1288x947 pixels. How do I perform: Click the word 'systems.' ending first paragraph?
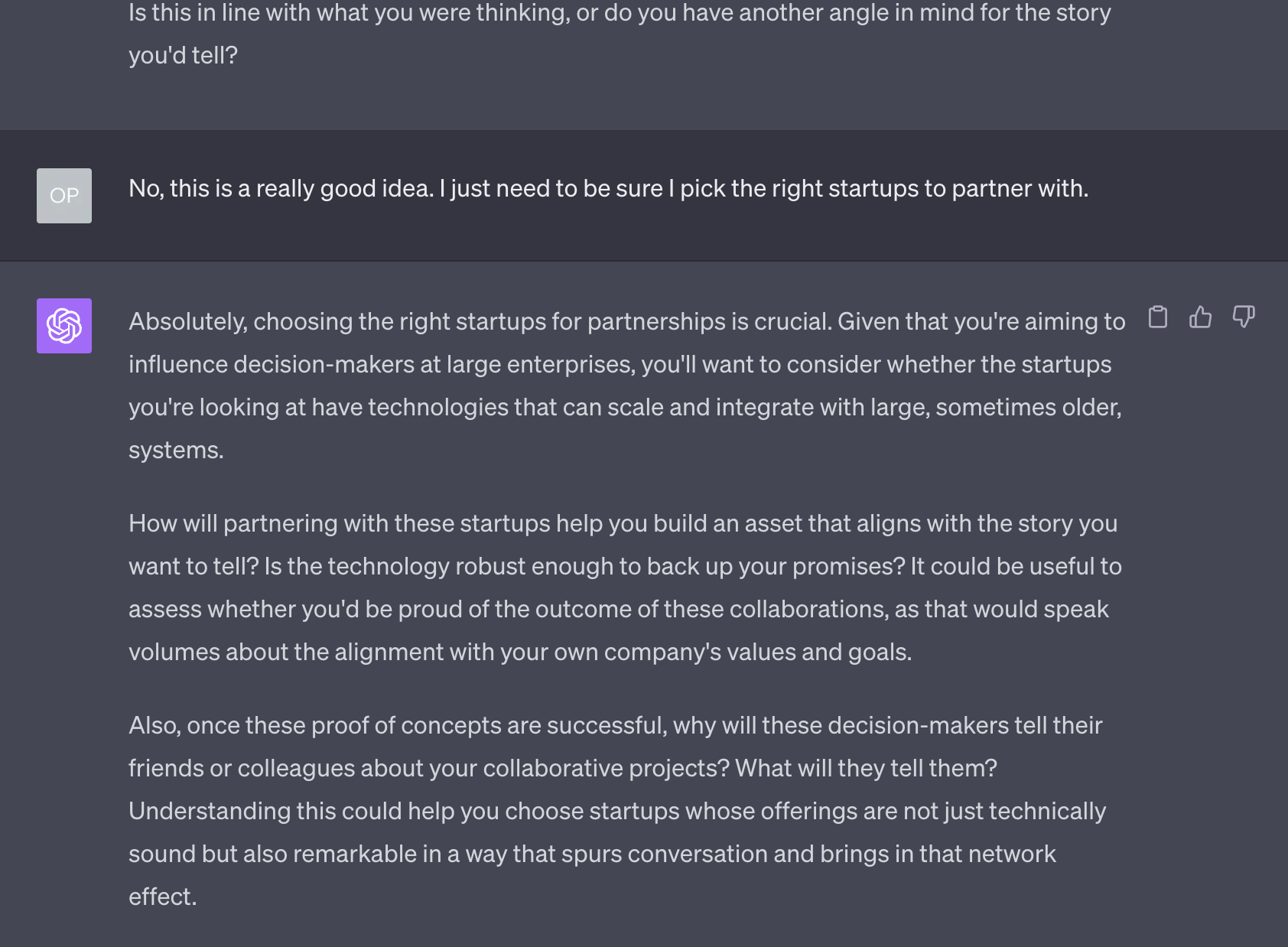coord(176,450)
